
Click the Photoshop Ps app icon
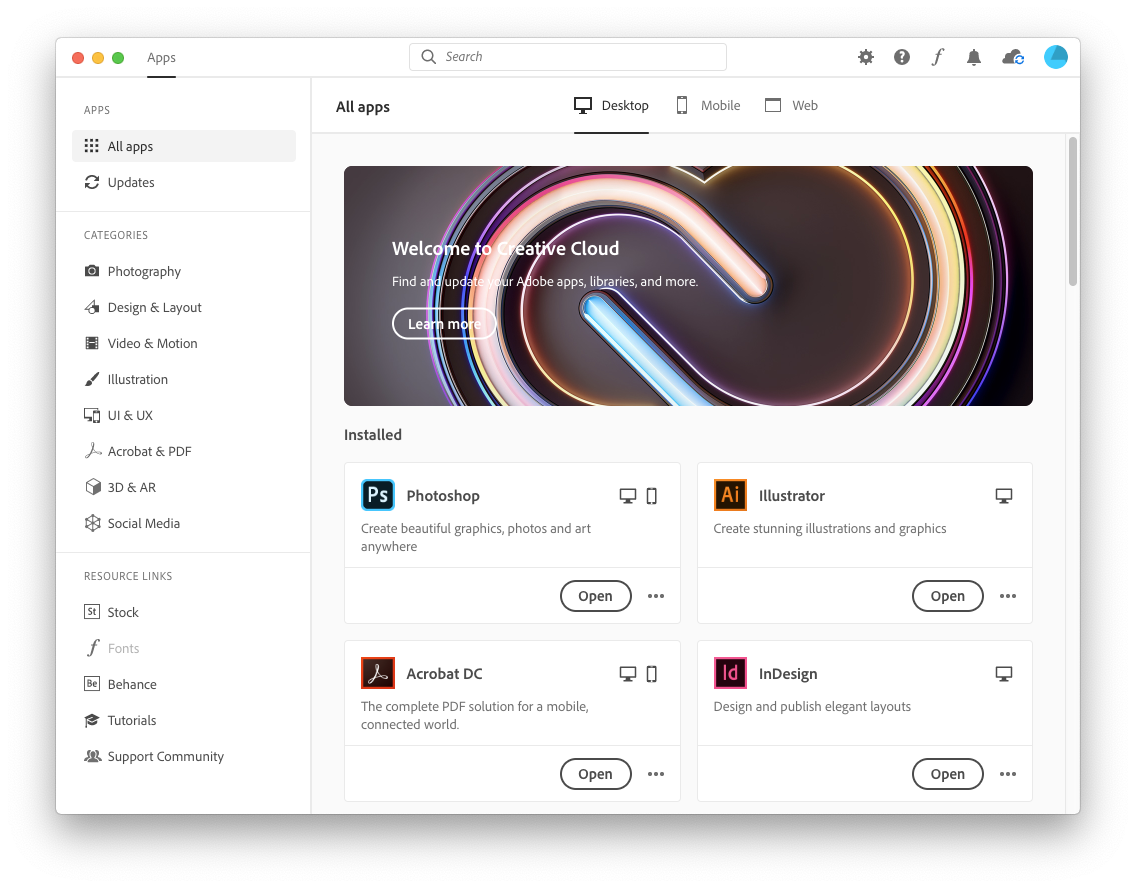click(378, 495)
